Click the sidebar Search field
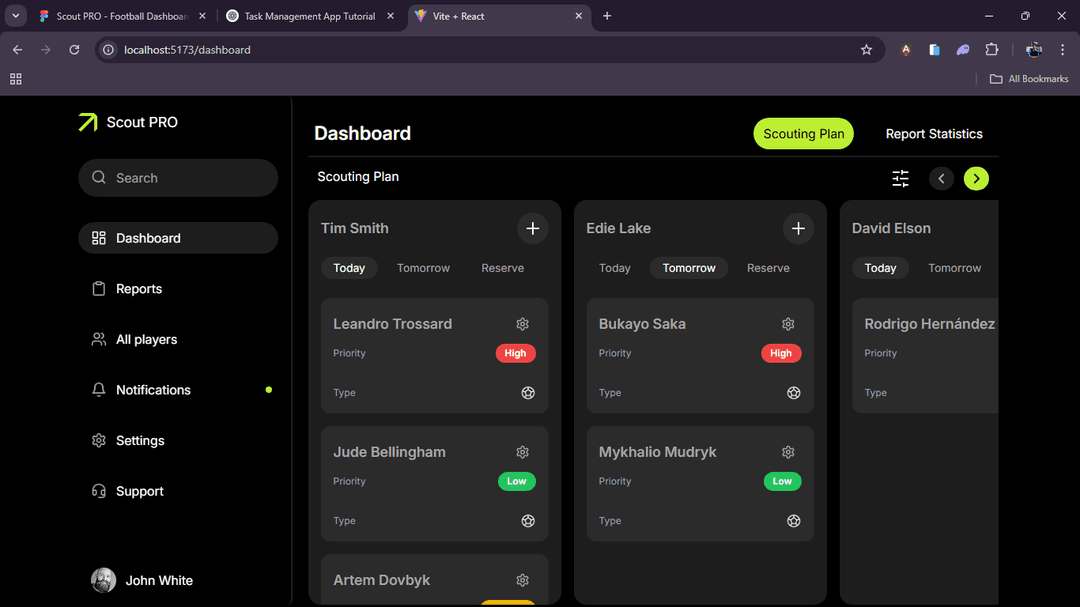This screenshot has width=1080, height=607. point(178,177)
